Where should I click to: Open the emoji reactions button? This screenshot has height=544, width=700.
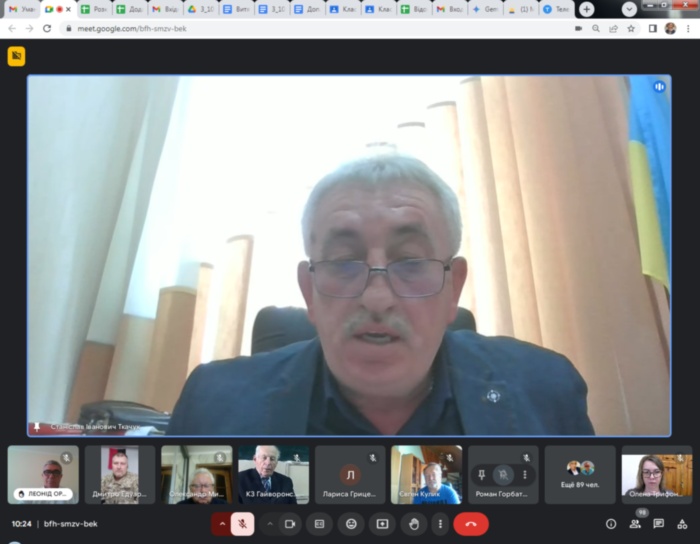[351, 523]
